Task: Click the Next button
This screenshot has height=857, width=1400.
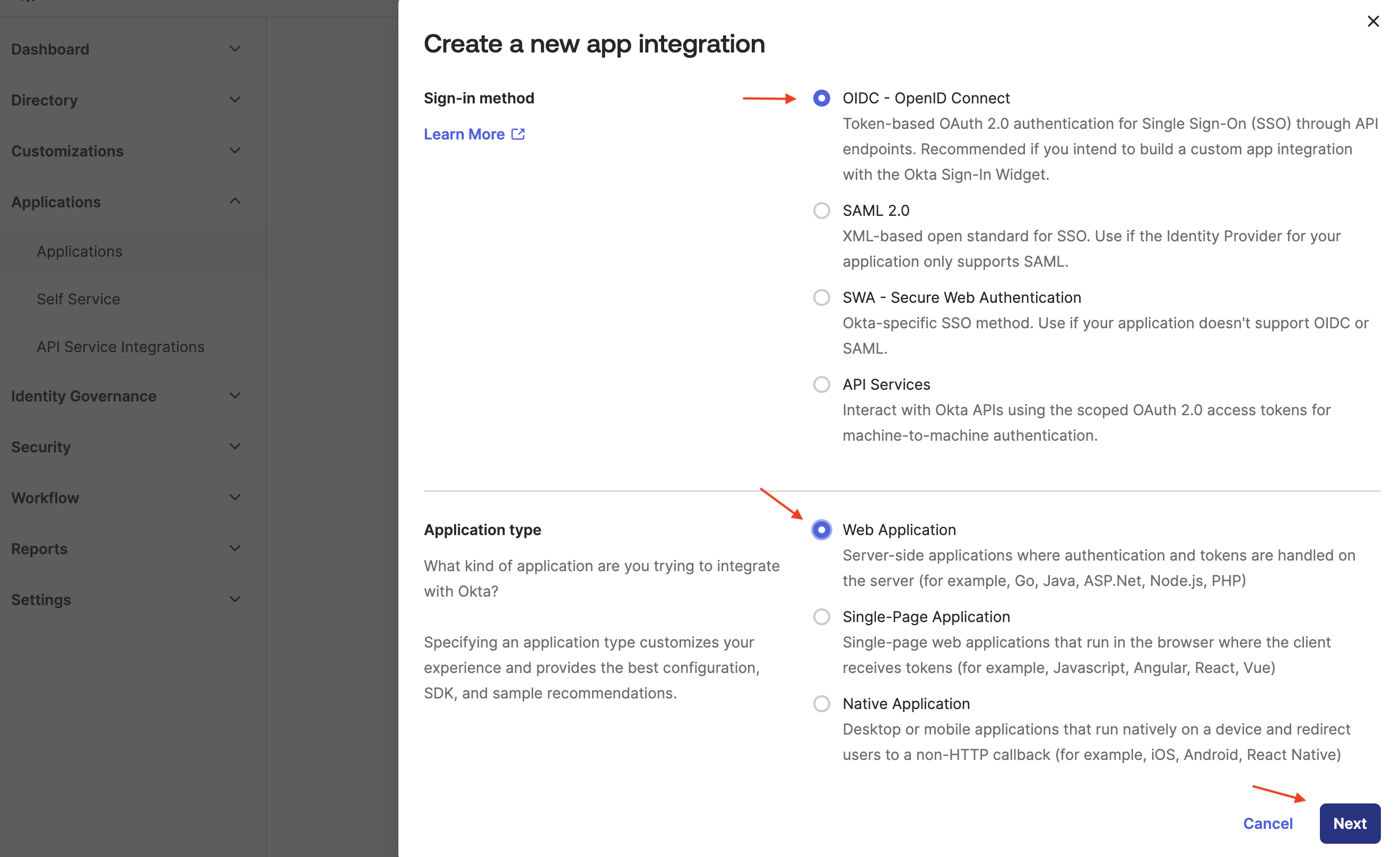Action: [x=1349, y=823]
